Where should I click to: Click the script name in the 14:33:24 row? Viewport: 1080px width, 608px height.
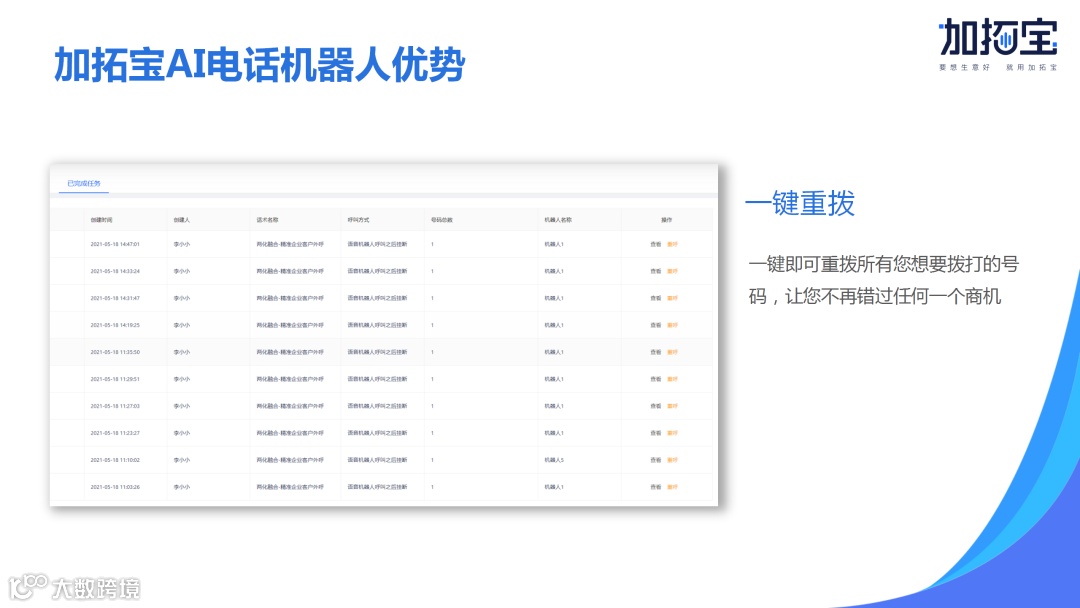(x=290, y=271)
